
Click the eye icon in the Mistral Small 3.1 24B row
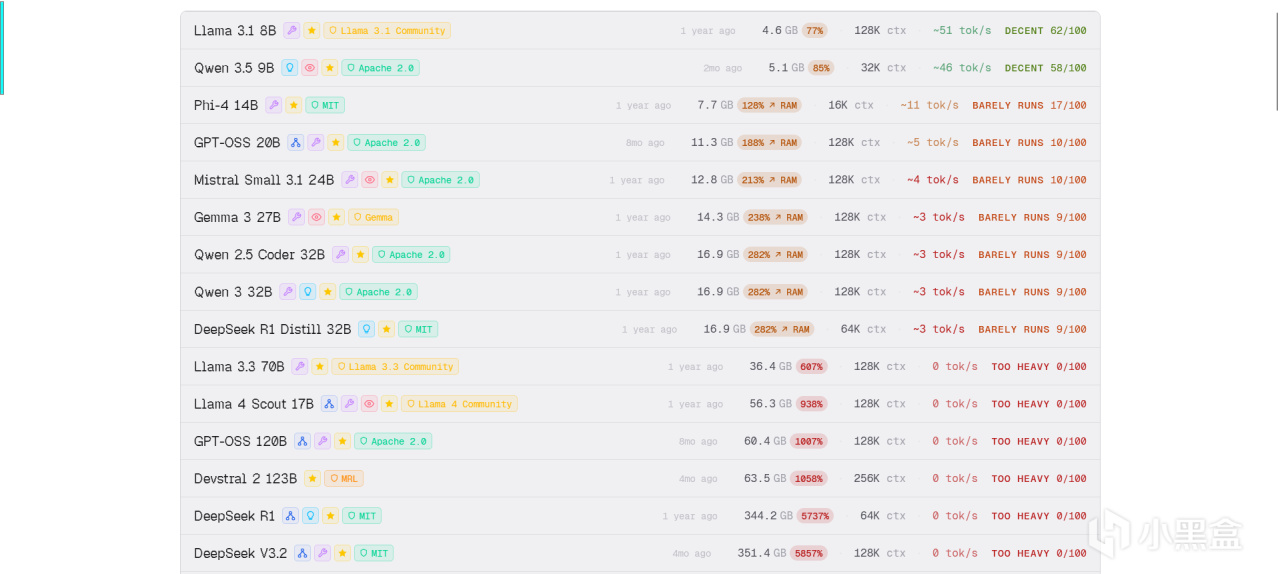(x=370, y=180)
